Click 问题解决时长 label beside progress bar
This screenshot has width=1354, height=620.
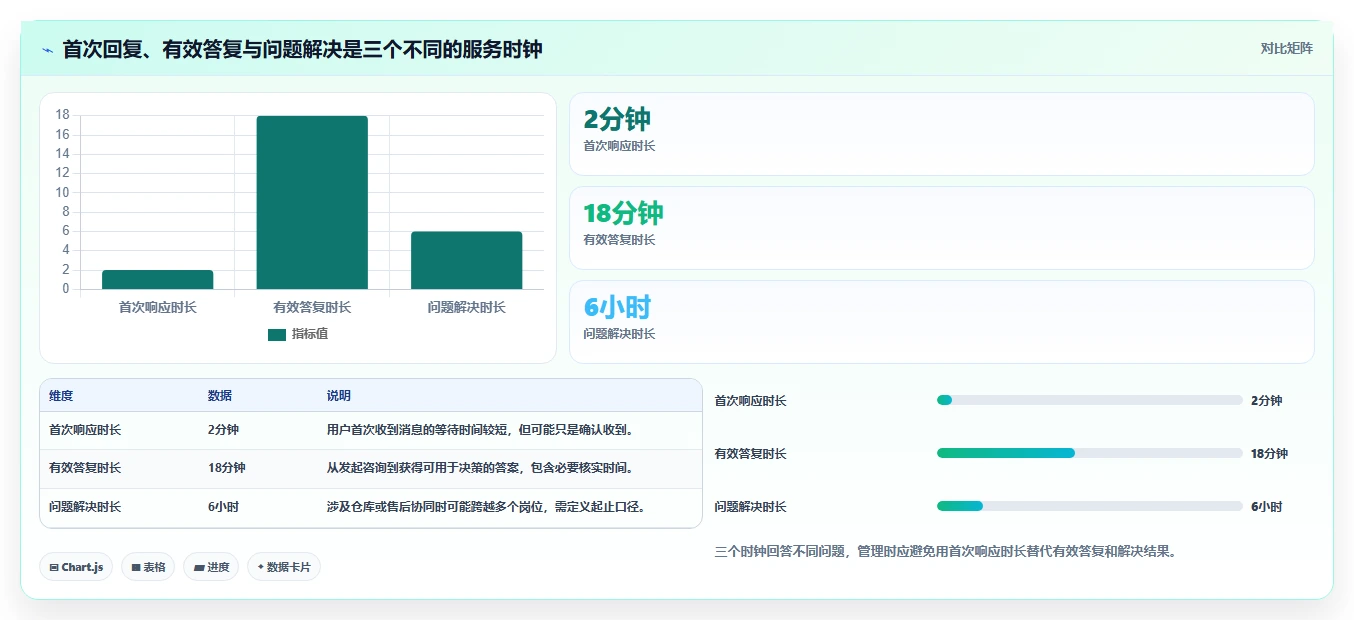(751, 507)
